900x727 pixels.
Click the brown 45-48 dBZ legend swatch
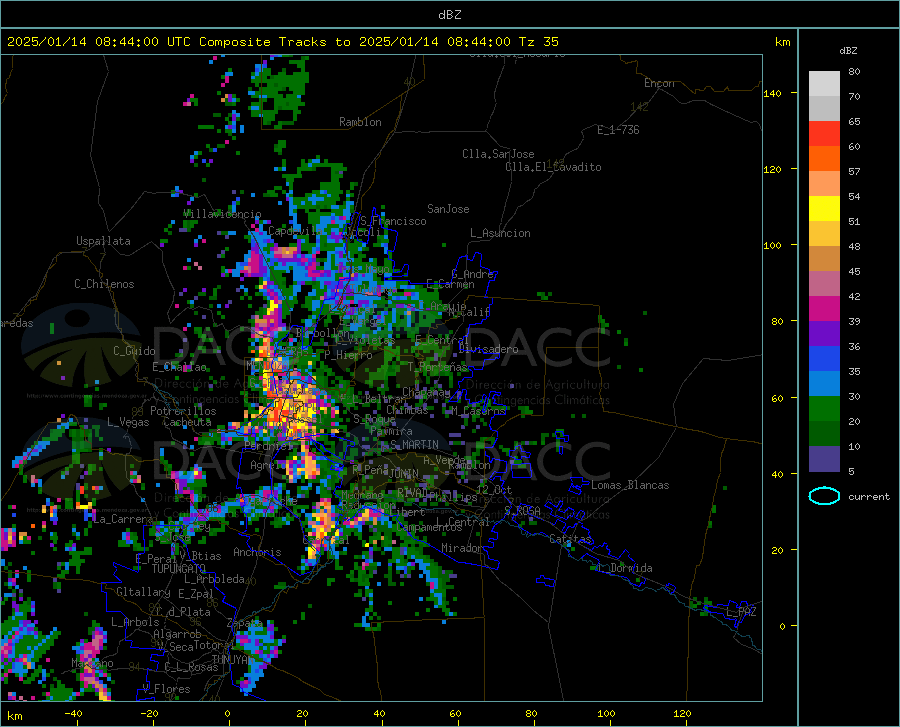[x=824, y=259]
